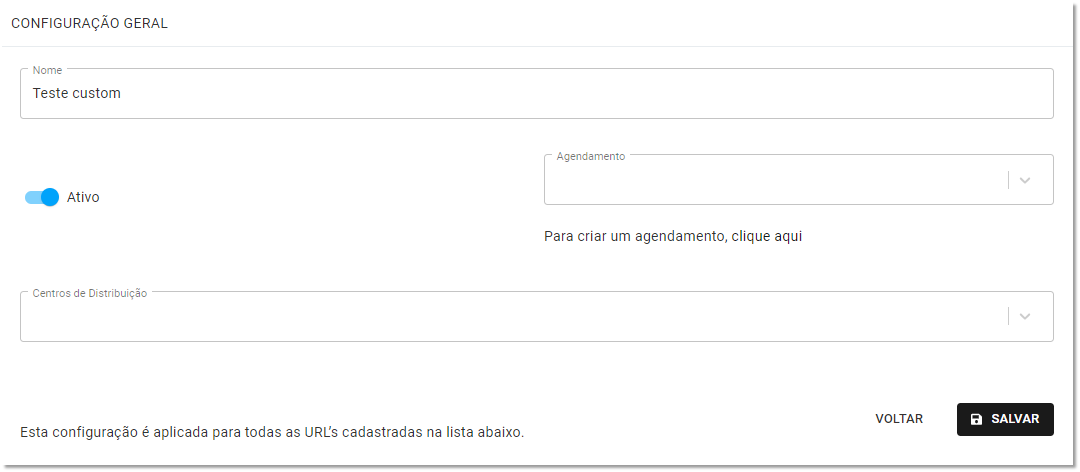Viewport: 1080px width, 472px height.
Task: Click the divider beside the Agendamento arrow
Action: (x=1008, y=180)
